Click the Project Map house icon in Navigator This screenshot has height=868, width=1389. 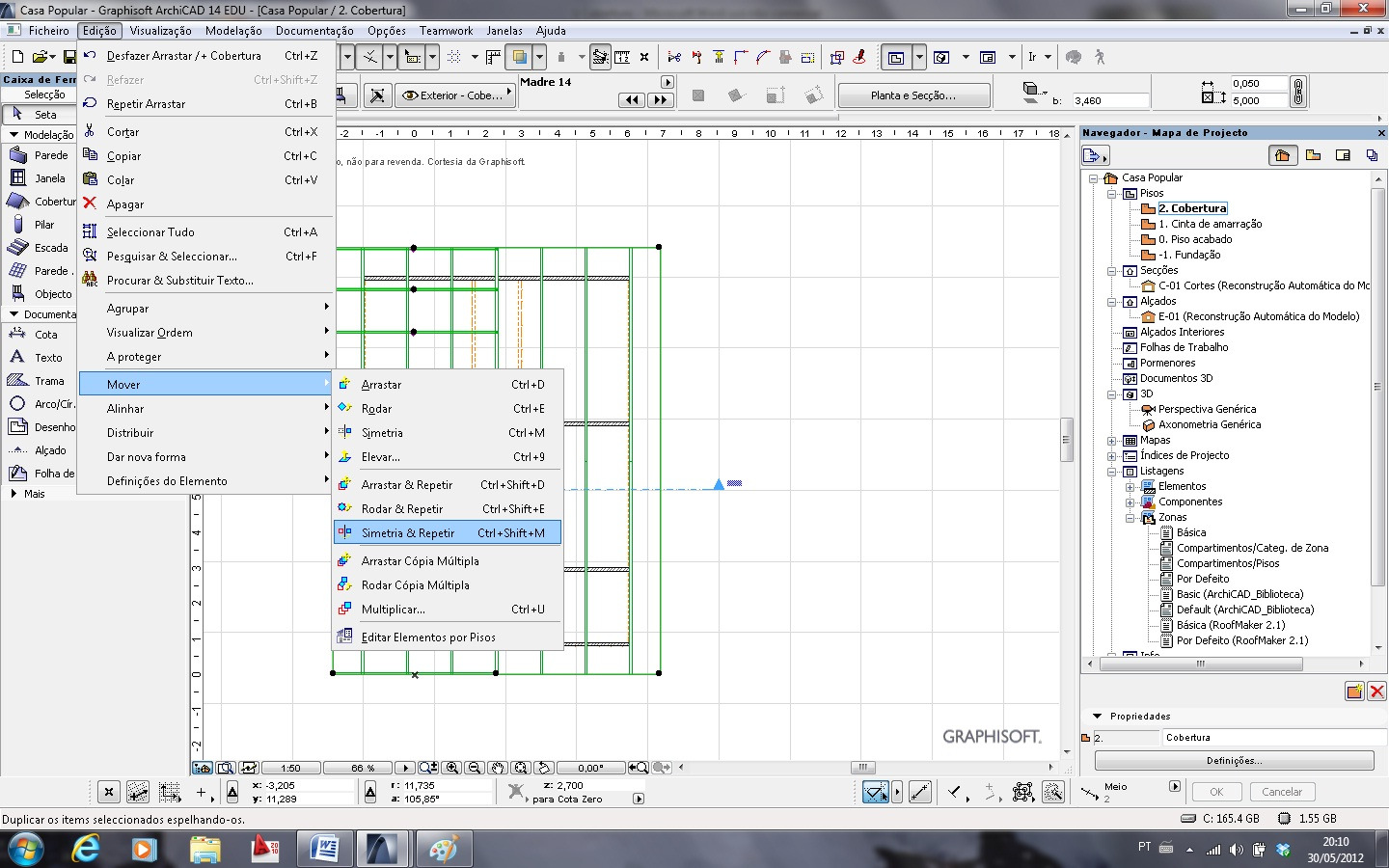tap(1282, 154)
